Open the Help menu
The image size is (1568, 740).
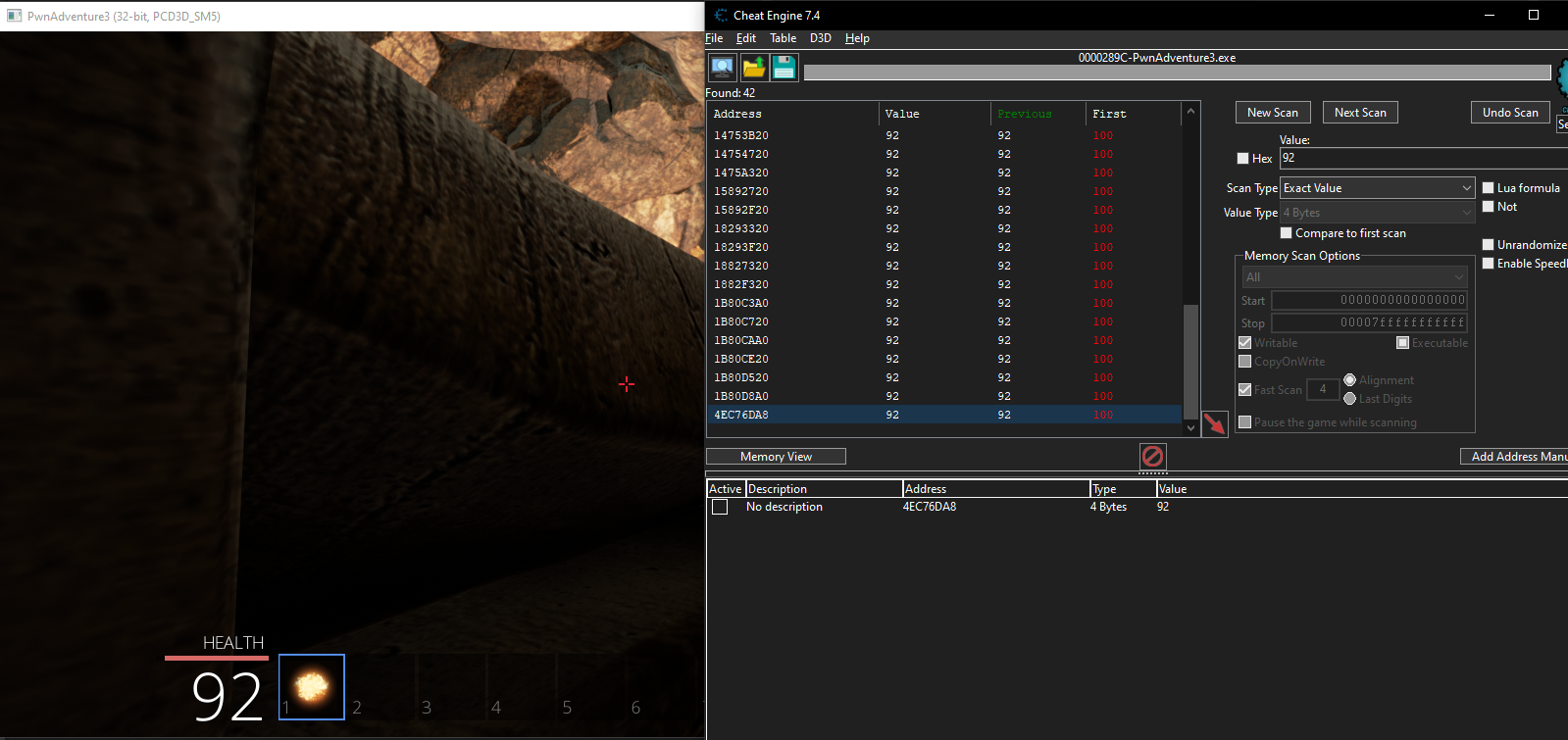coord(857,38)
